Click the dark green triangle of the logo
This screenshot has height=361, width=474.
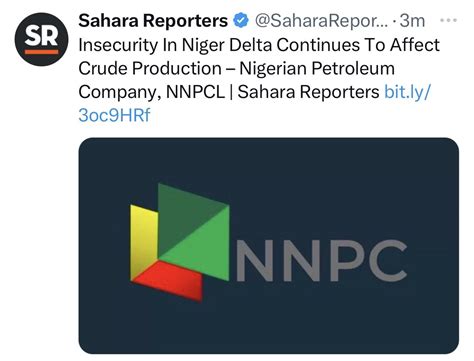click(x=182, y=213)
